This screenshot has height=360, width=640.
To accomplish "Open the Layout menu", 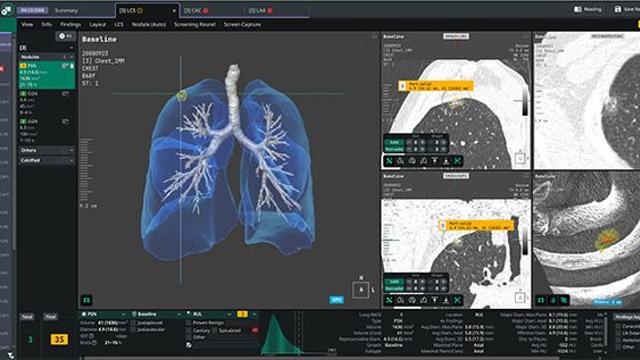I will [98, 24].
